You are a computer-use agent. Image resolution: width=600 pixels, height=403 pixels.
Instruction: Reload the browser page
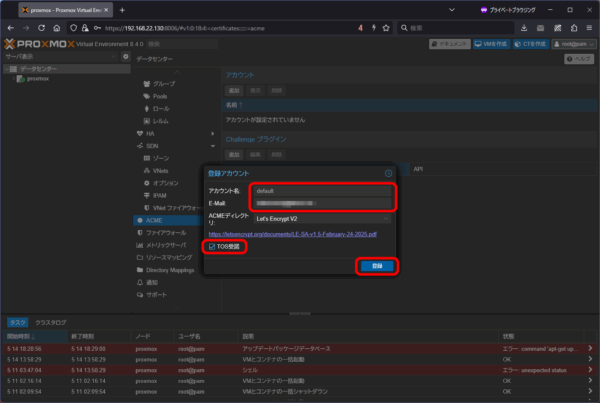point(41,28)
